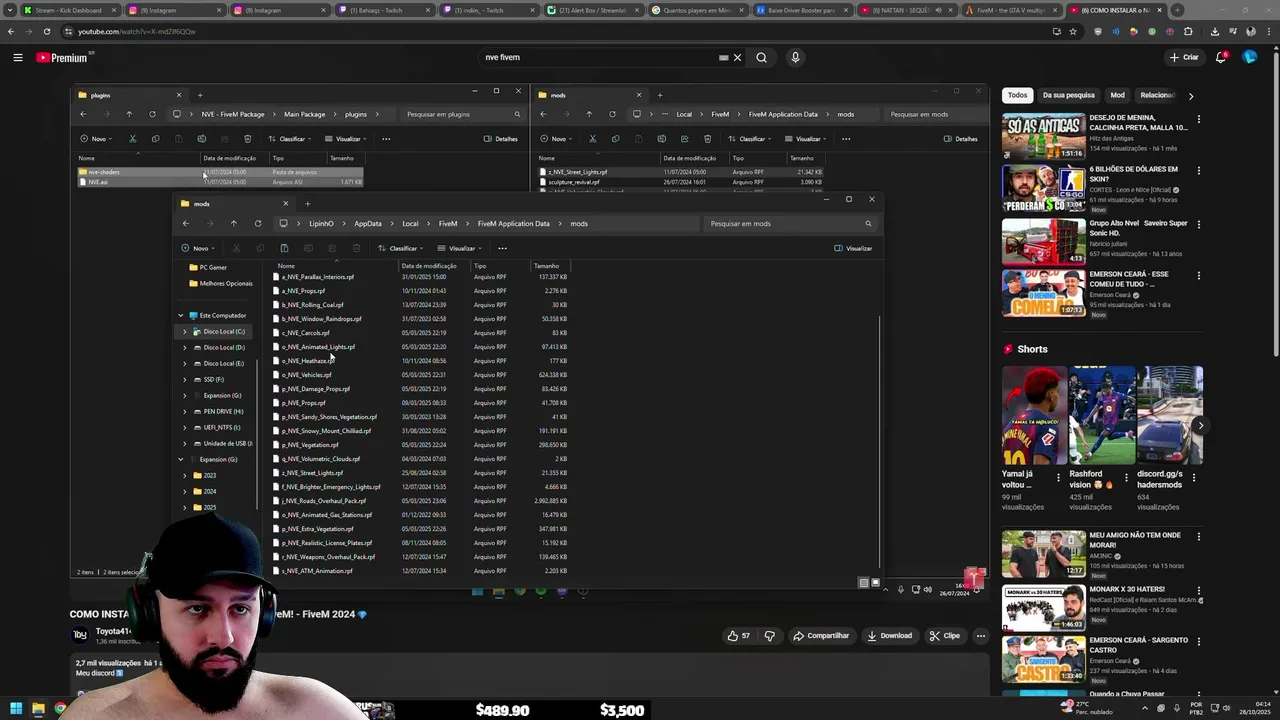Like the video with thumbs up
This screenshot has width=1280, height=720.
[x=739, y=635]
